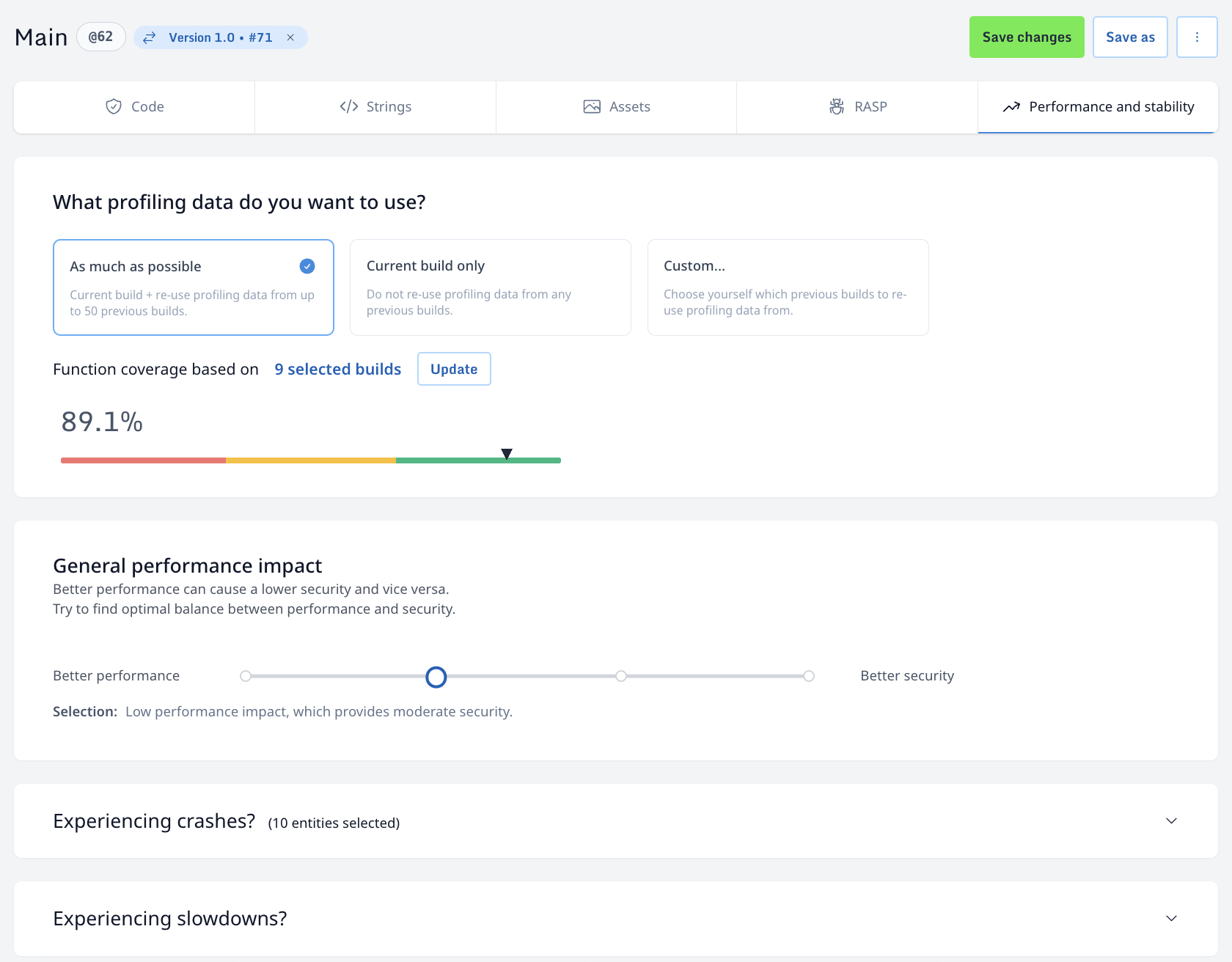
Task: Click the chevron beside Experiencing crashes
Action: pos(1171,821)
